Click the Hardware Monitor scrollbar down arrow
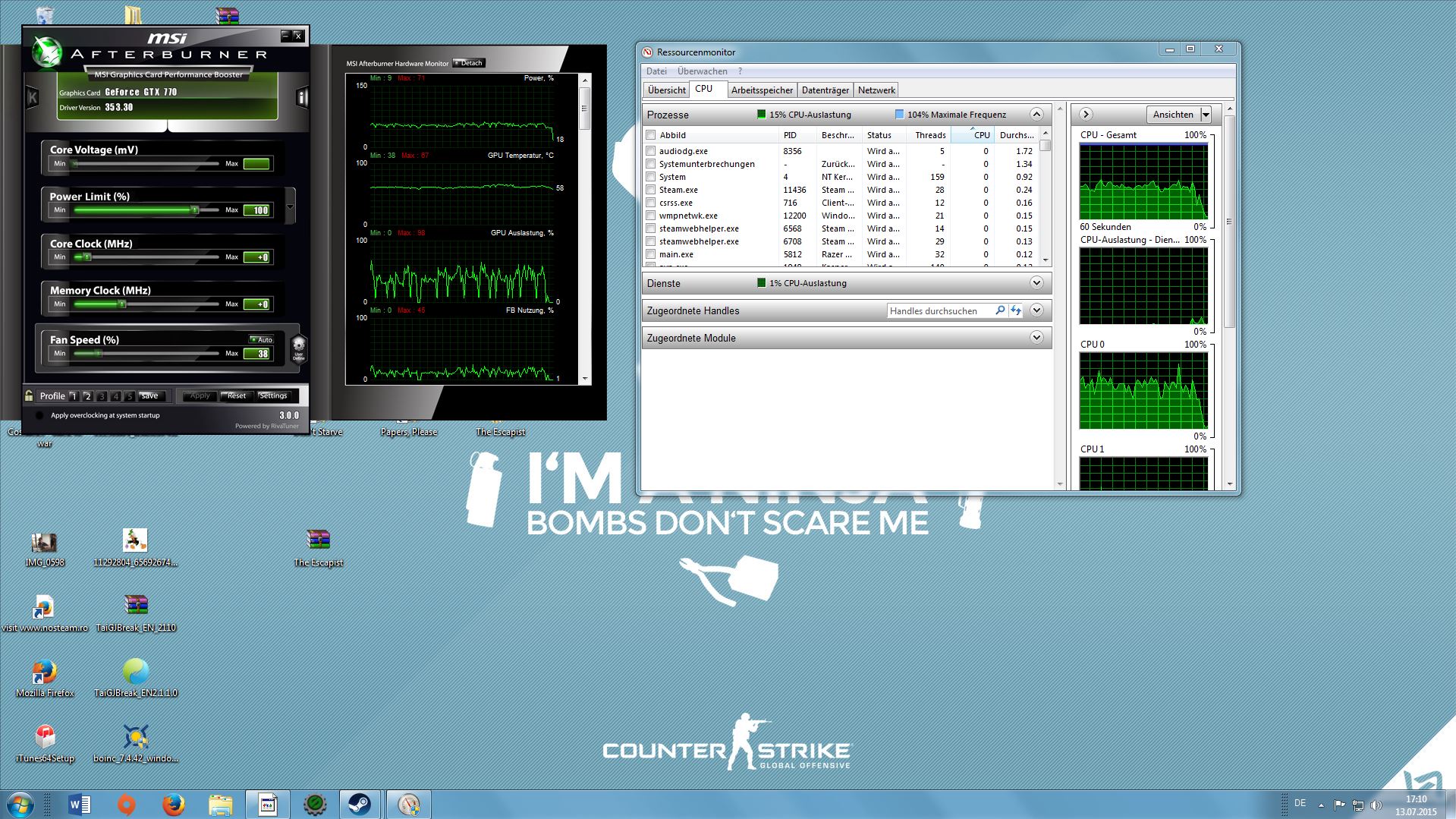 click(x=584, y=378)
